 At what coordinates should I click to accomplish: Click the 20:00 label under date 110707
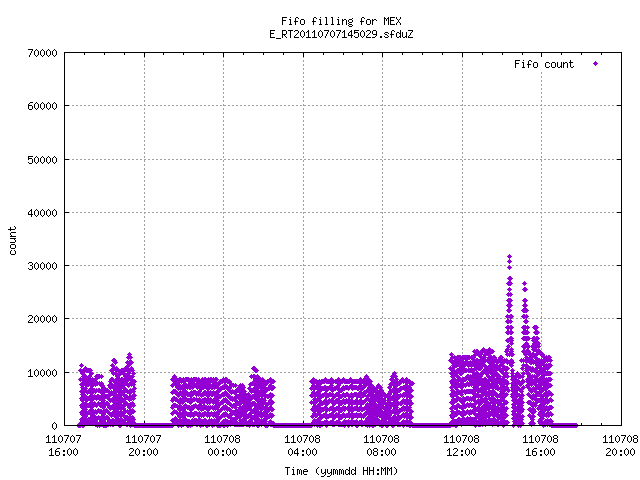(x=143, y=452)
